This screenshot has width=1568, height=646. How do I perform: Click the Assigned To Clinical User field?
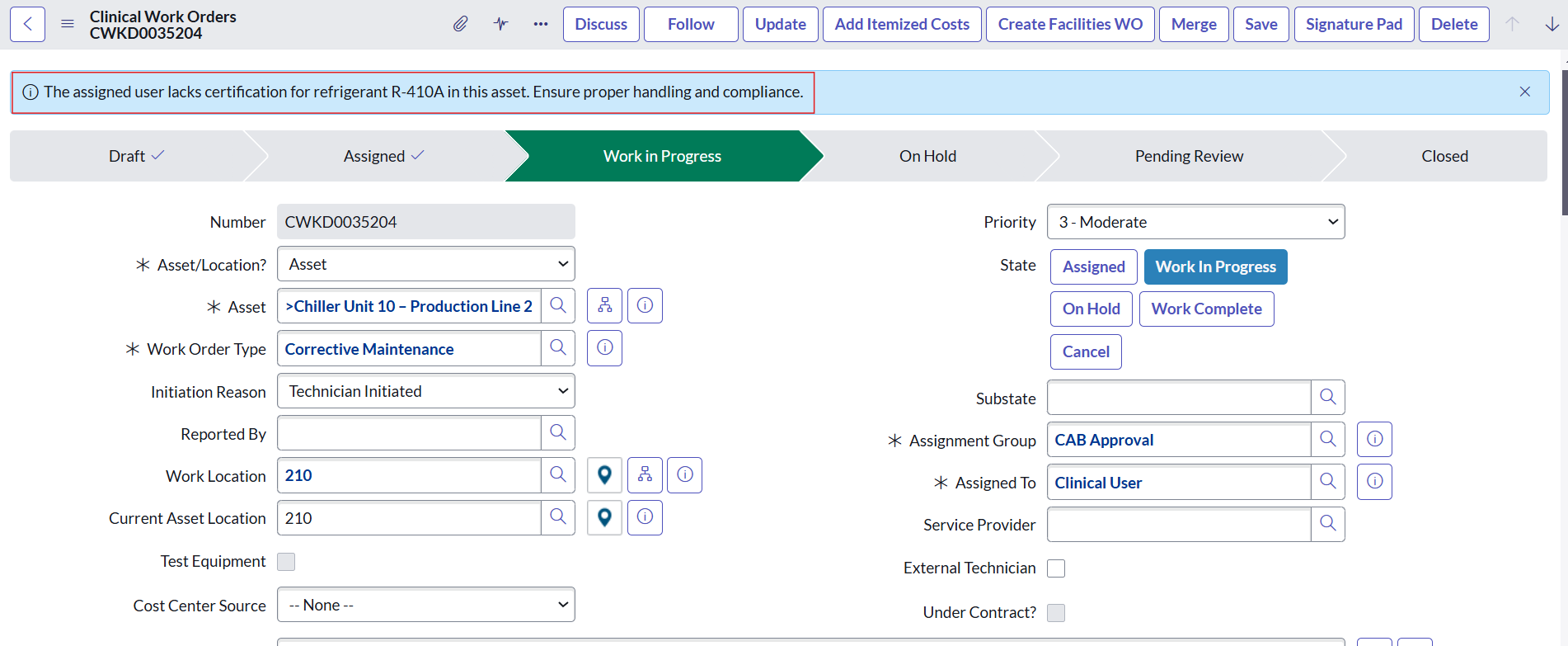[1179, 482]
